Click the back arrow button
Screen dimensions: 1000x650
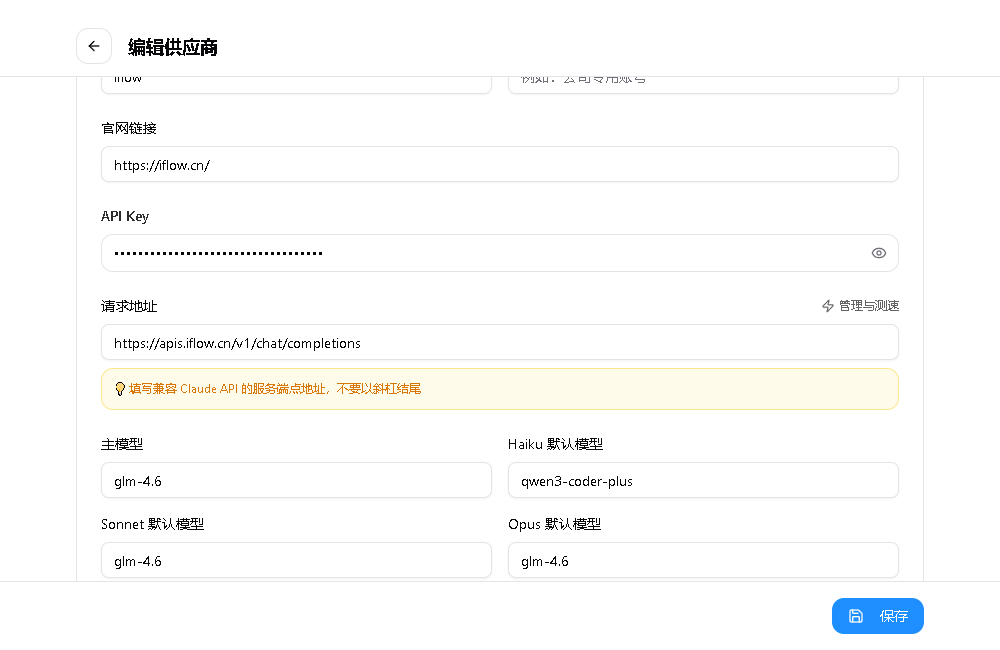pos(94,46)
